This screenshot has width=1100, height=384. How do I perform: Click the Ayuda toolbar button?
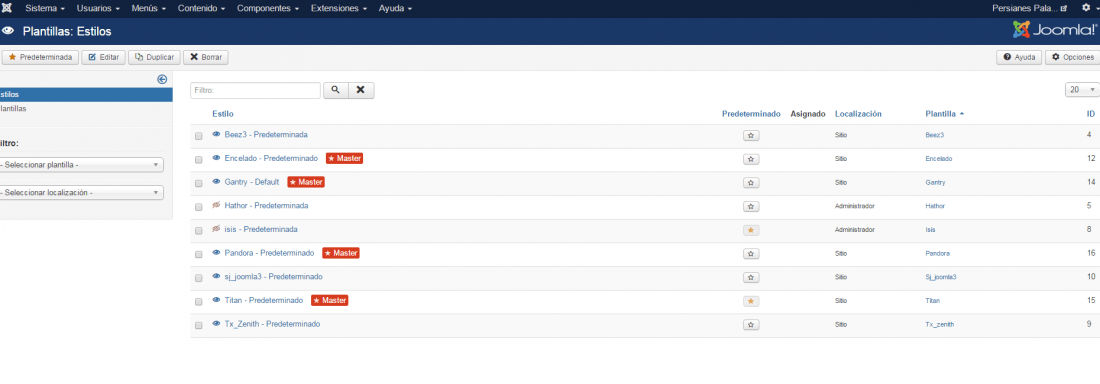tap(1019, 58)
